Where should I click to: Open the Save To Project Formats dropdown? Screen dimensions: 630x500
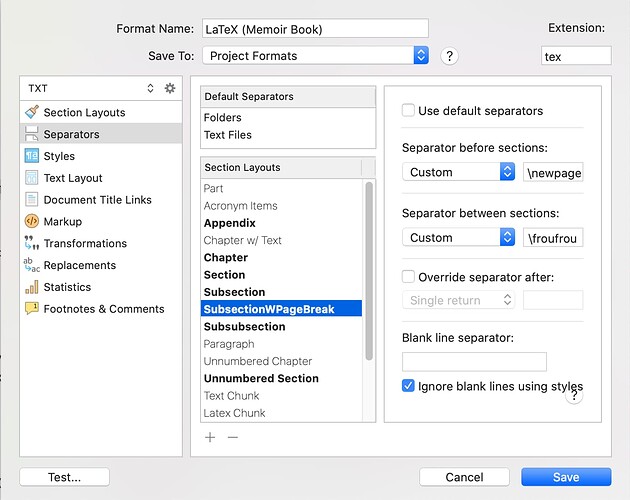pos(315,55)
